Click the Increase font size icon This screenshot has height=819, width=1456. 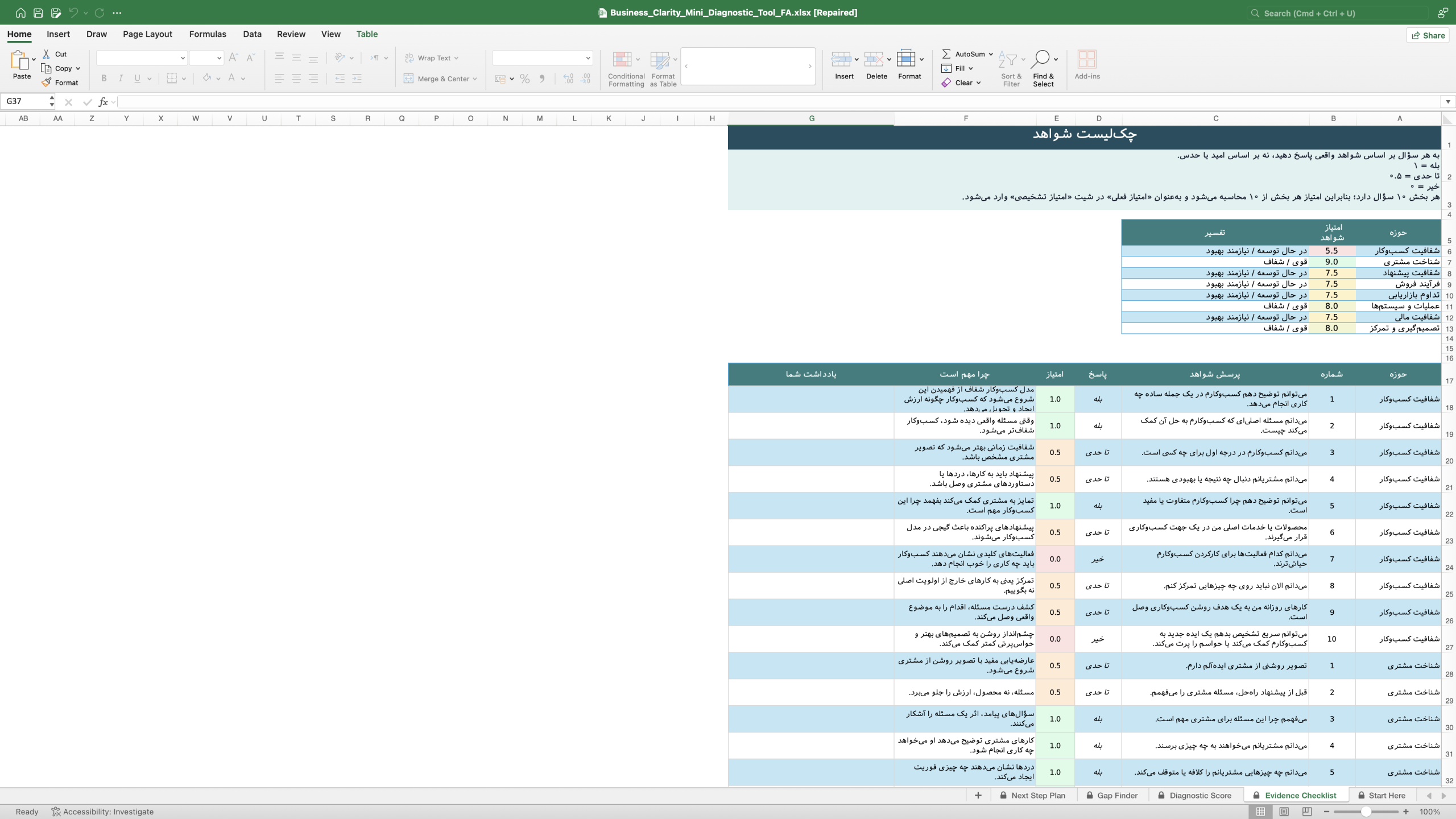233,57
